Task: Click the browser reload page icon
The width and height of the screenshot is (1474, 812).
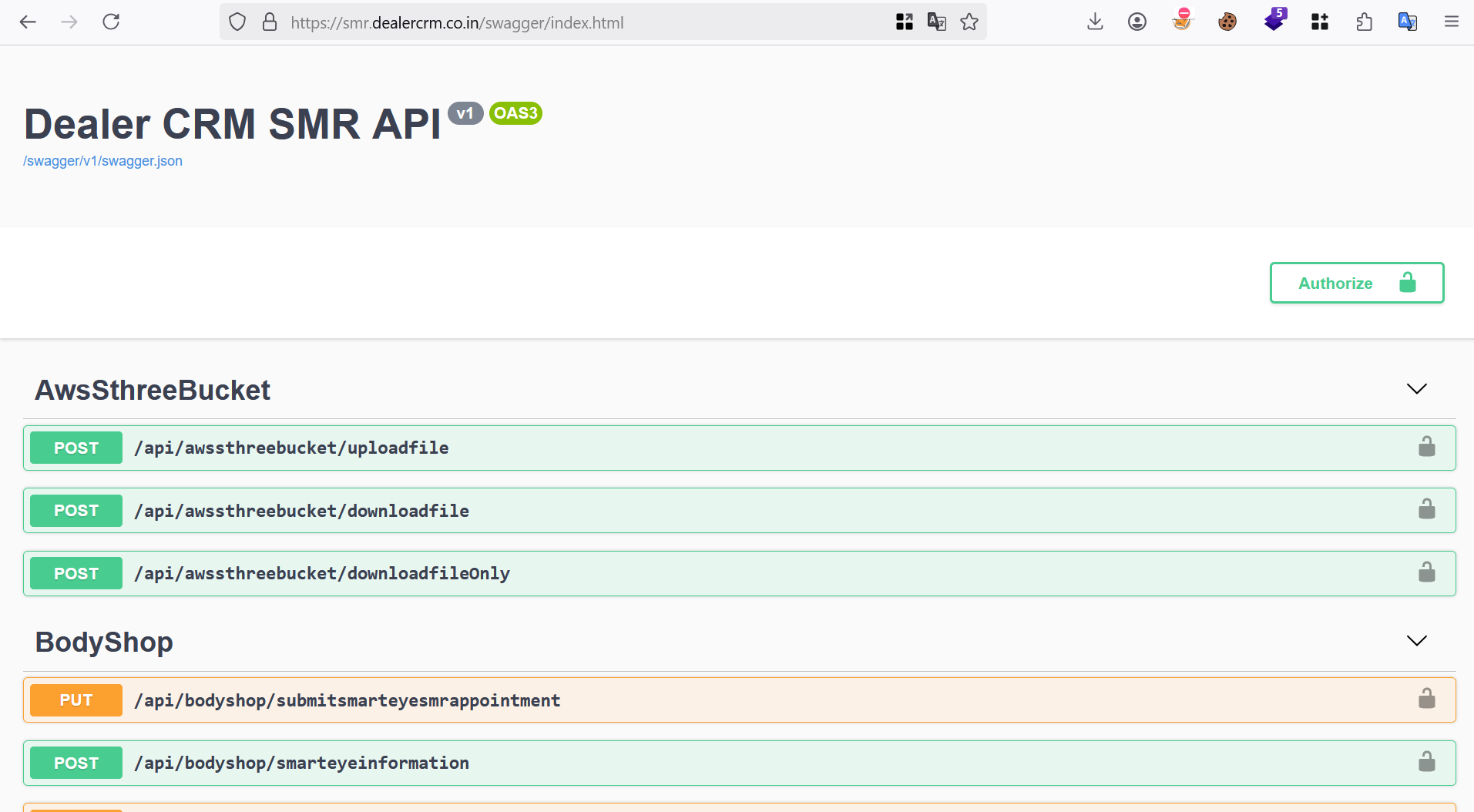Action: coord(111,22)
